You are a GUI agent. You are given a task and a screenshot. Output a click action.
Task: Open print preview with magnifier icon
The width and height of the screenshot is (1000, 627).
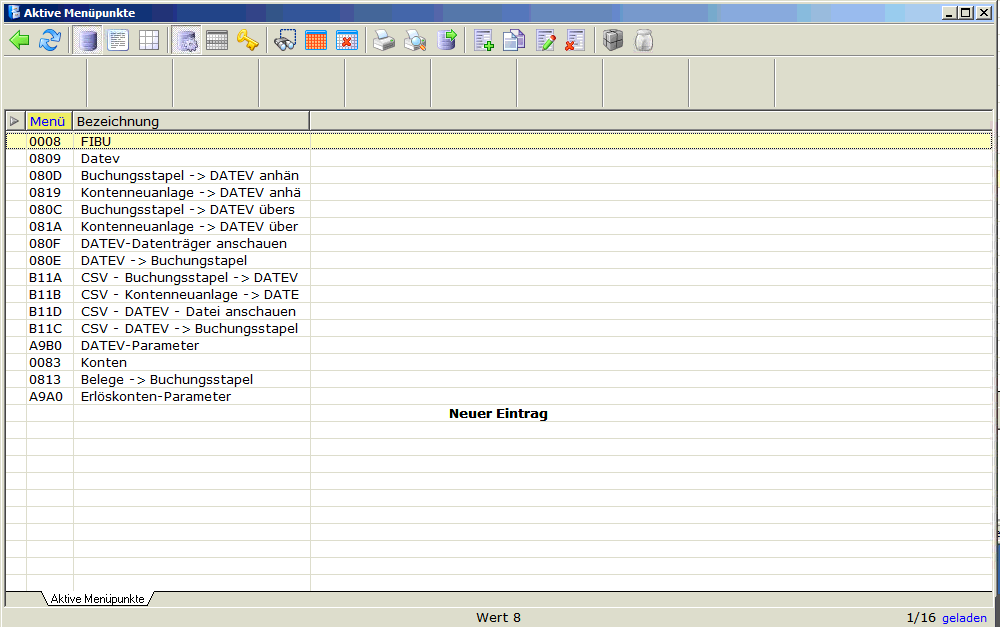point(415,41)
